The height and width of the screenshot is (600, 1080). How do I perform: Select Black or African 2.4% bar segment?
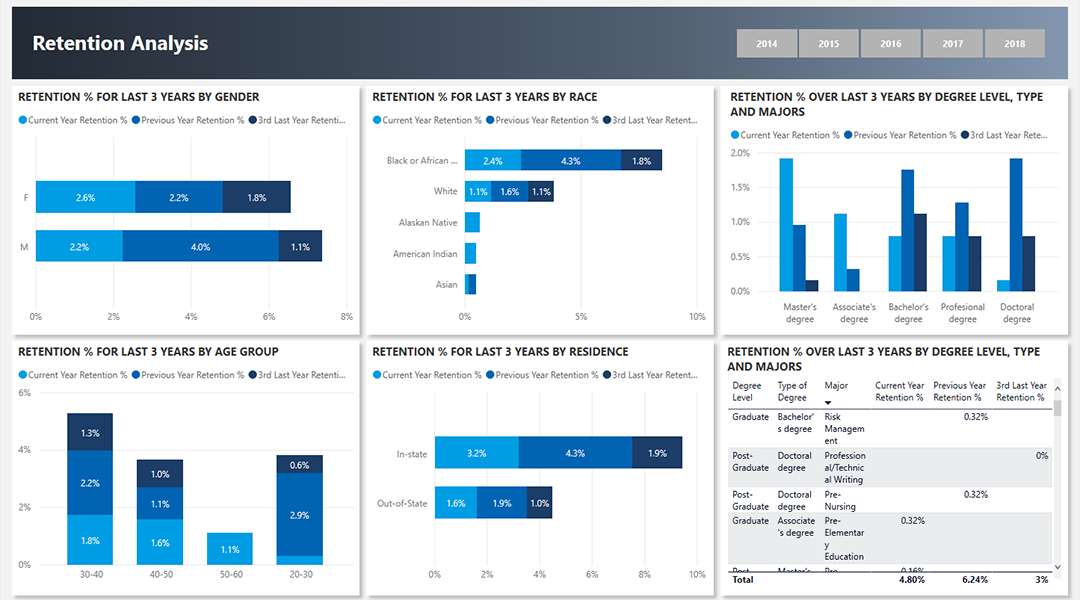[492, 160]
